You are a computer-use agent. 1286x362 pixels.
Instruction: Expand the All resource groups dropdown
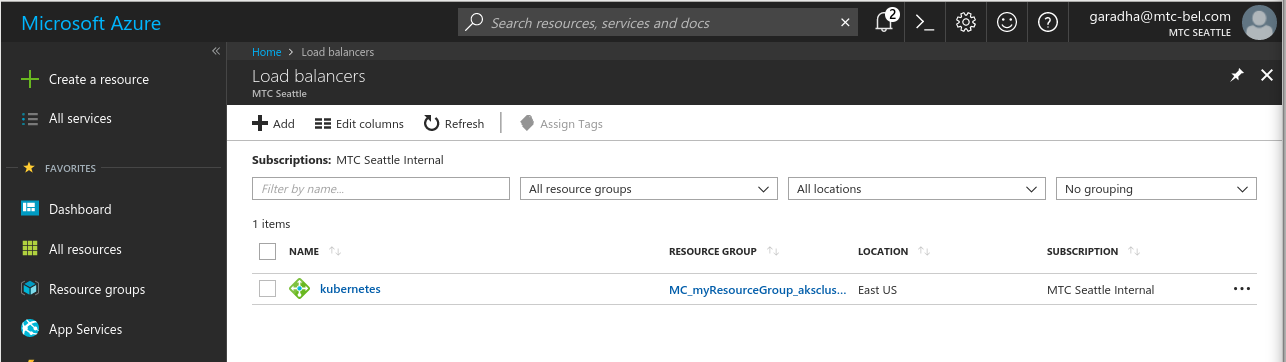pos(649,189)
